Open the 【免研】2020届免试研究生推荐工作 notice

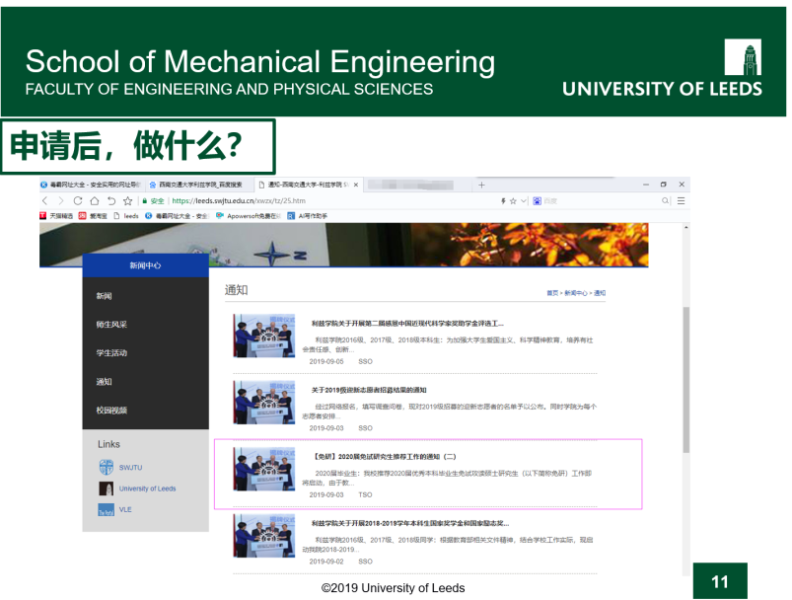click(385, 457)
